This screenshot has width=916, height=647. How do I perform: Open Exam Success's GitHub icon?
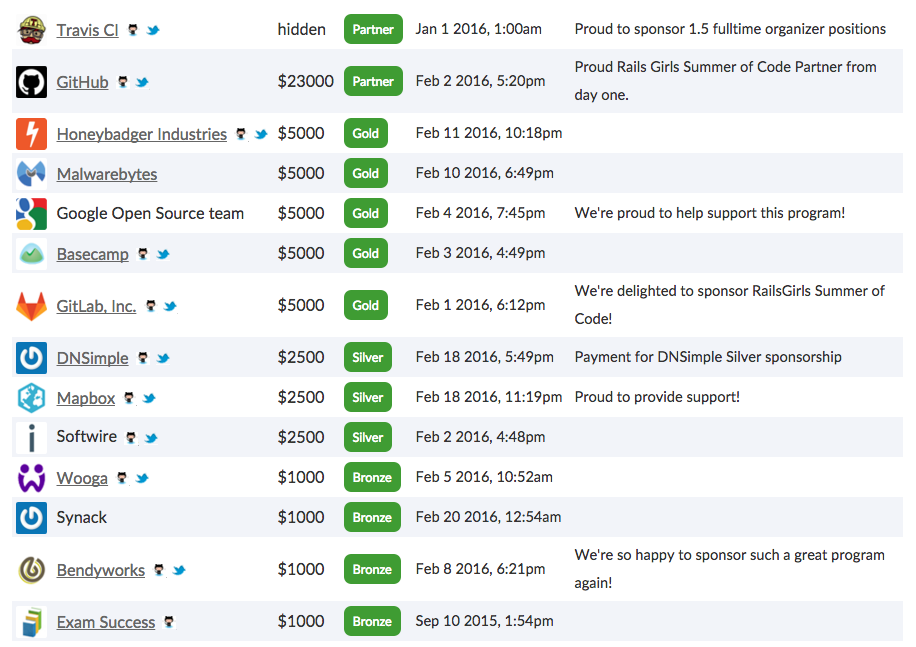[169, 621]
